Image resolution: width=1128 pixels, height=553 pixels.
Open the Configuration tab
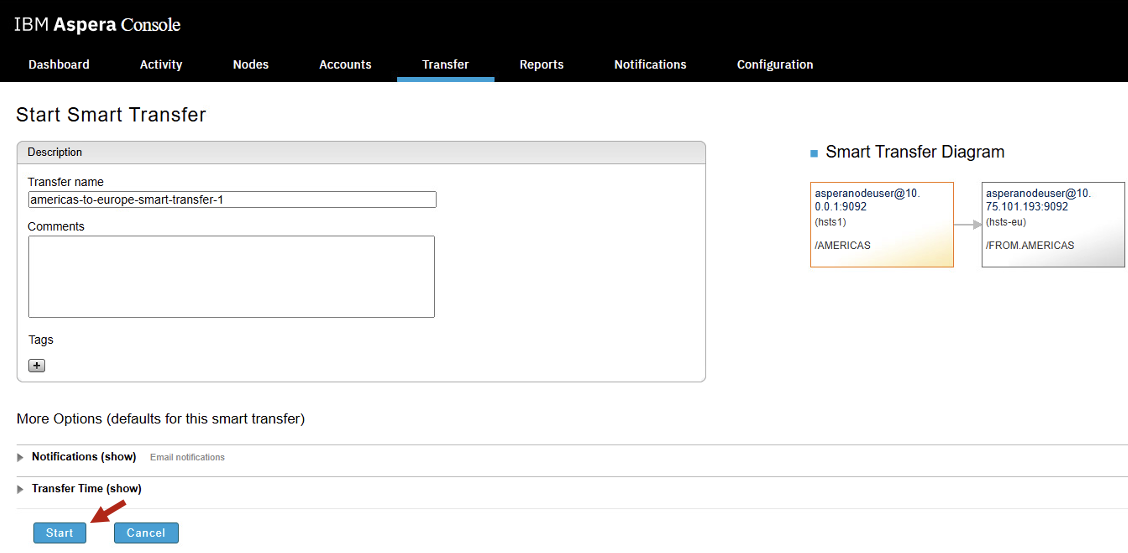(x=775, y=65)
